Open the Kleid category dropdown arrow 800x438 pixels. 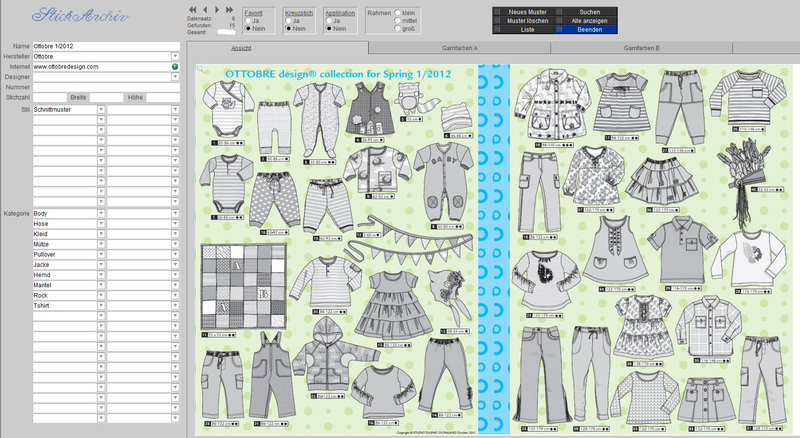pos(101,234)
